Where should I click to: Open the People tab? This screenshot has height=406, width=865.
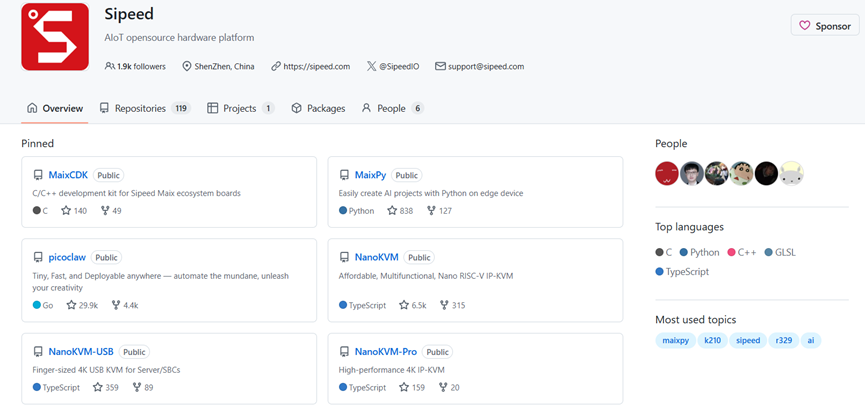[x=392, y=109]
